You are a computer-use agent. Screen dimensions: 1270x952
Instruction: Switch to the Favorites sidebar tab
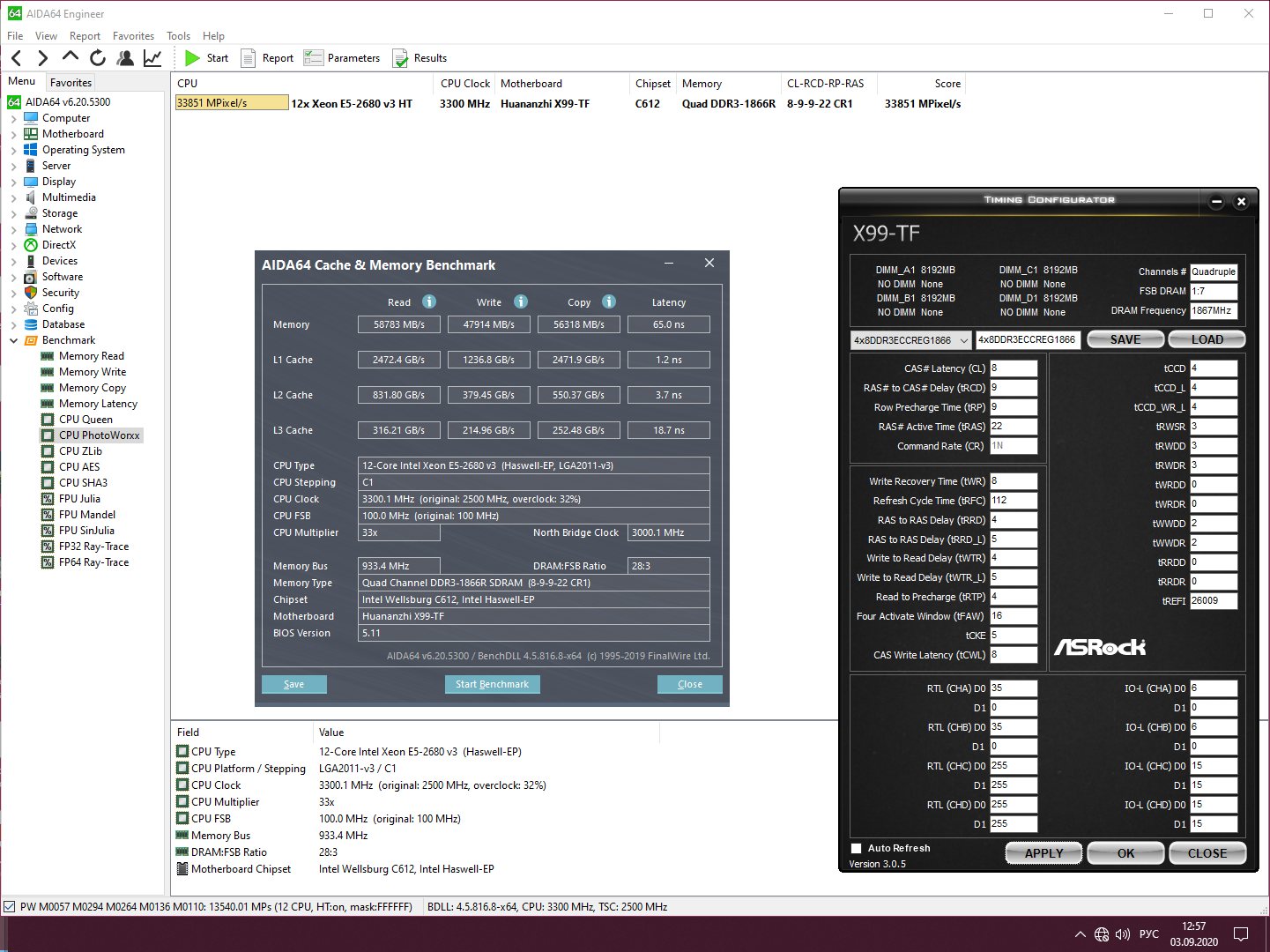click(71, 83)
